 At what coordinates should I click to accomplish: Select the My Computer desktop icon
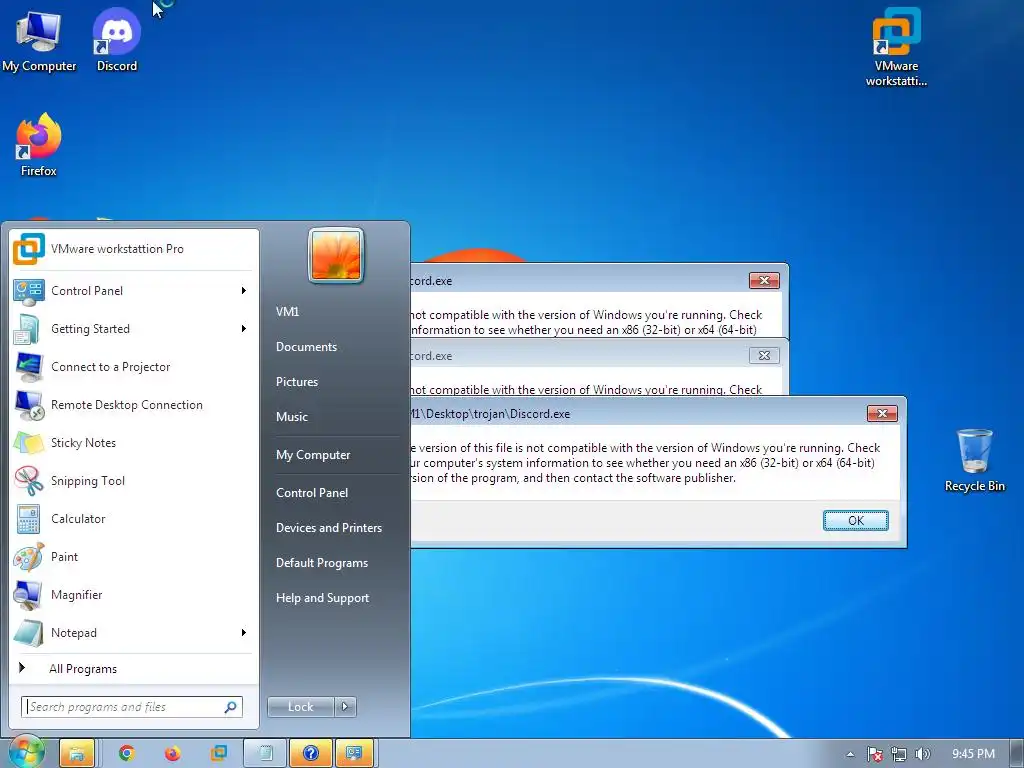click(39, 41)
